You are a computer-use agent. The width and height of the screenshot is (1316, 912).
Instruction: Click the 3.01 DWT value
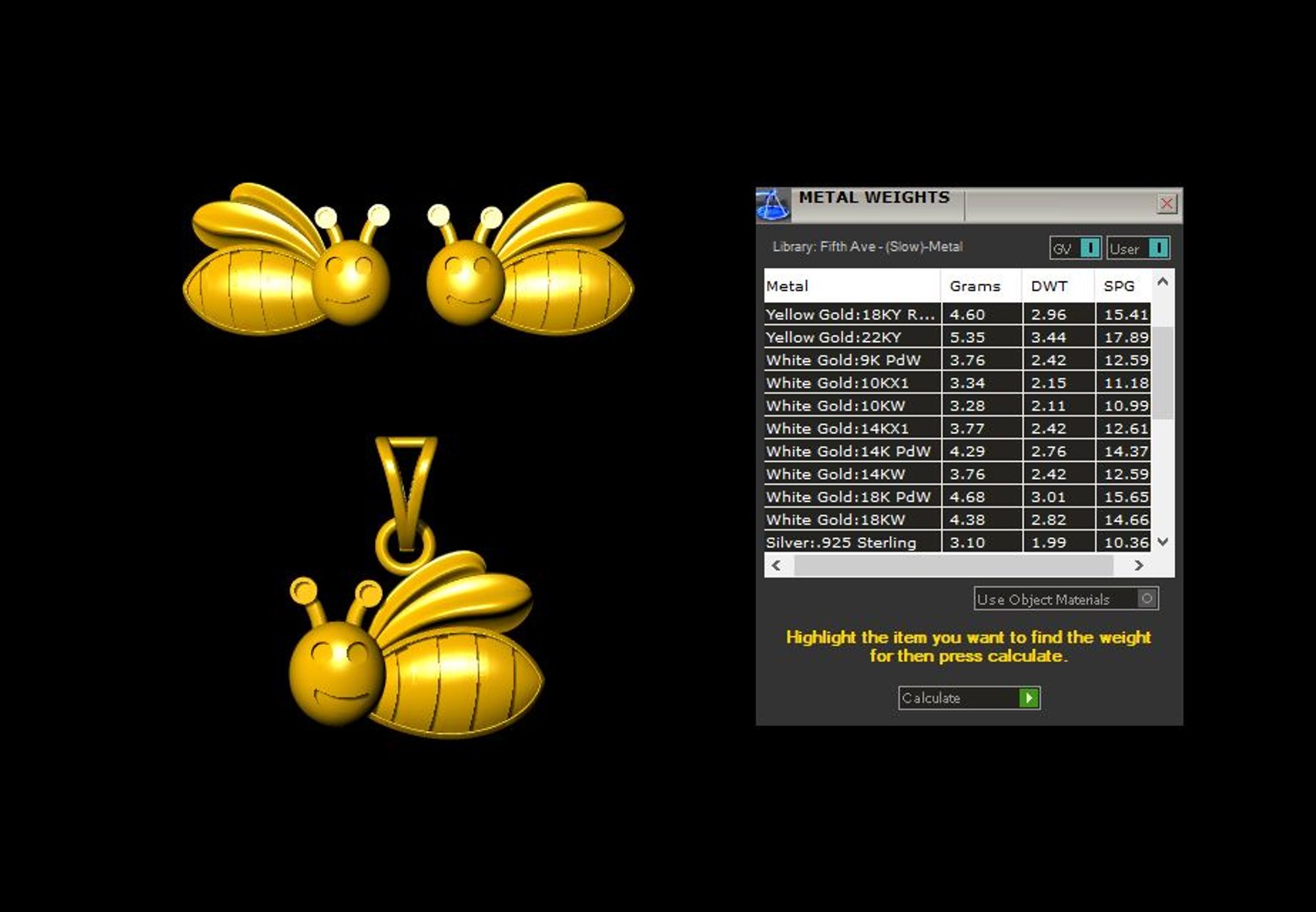pyautogui.click(x=1048, y=497)
